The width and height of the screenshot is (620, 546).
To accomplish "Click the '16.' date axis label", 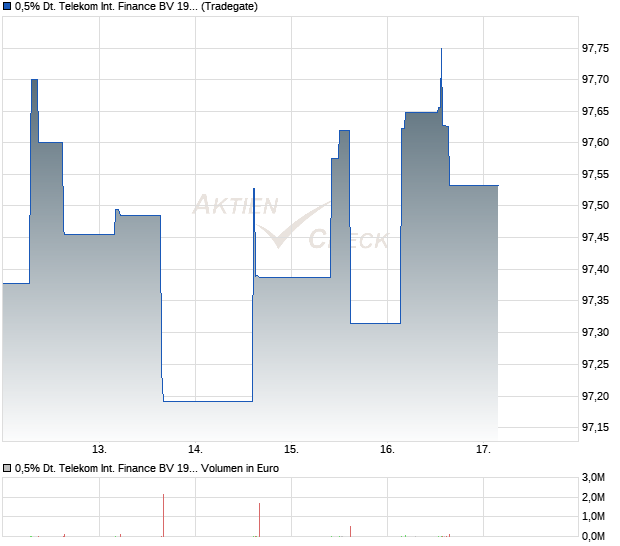I will click(388, 450).
